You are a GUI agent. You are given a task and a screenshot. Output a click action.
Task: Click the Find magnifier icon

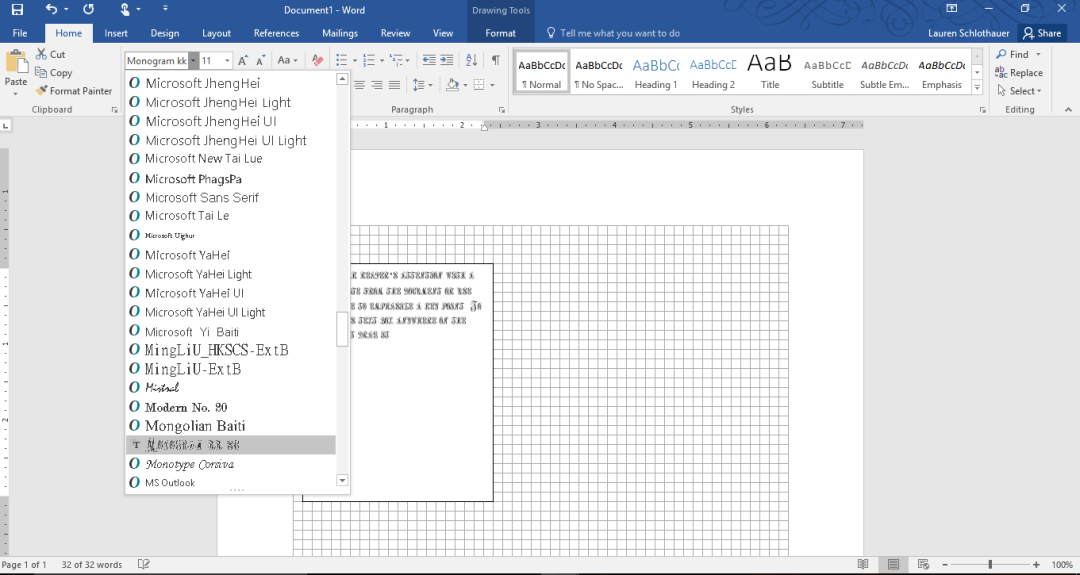tap(1001, 54)
